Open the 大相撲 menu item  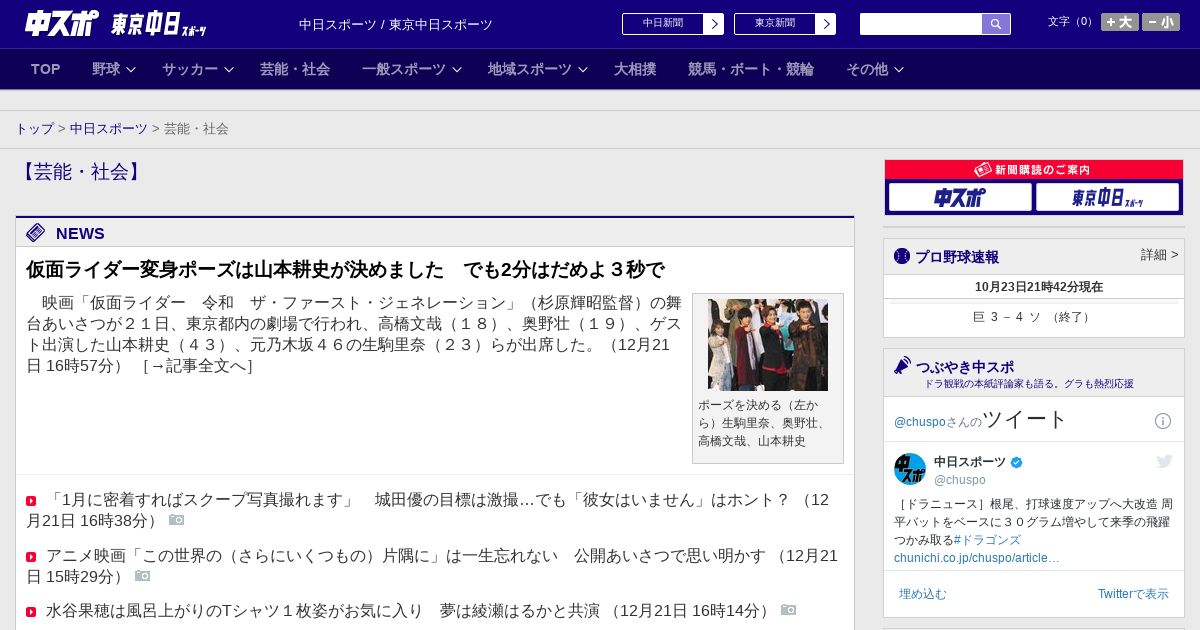coord(635,69)
